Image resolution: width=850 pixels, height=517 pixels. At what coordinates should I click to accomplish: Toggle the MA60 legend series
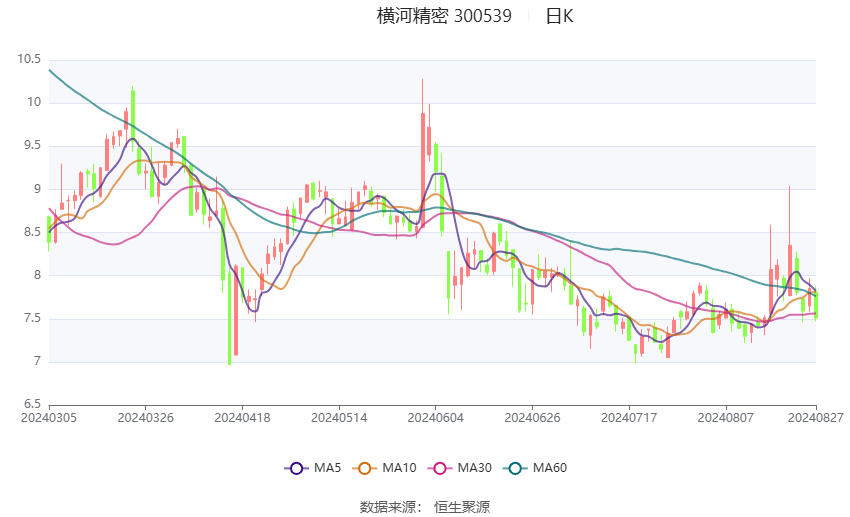point(535,468)
